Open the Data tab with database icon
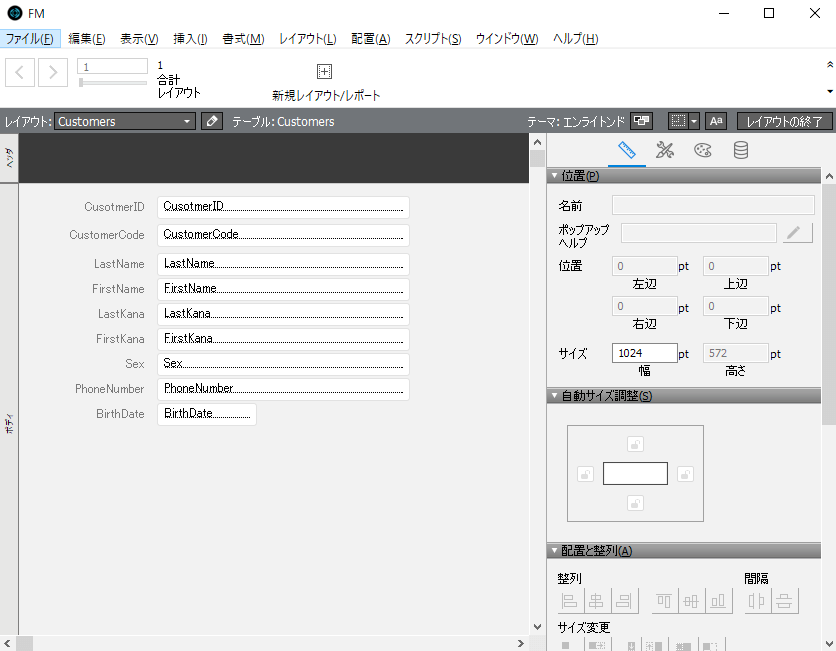 [x=741, y=151]
